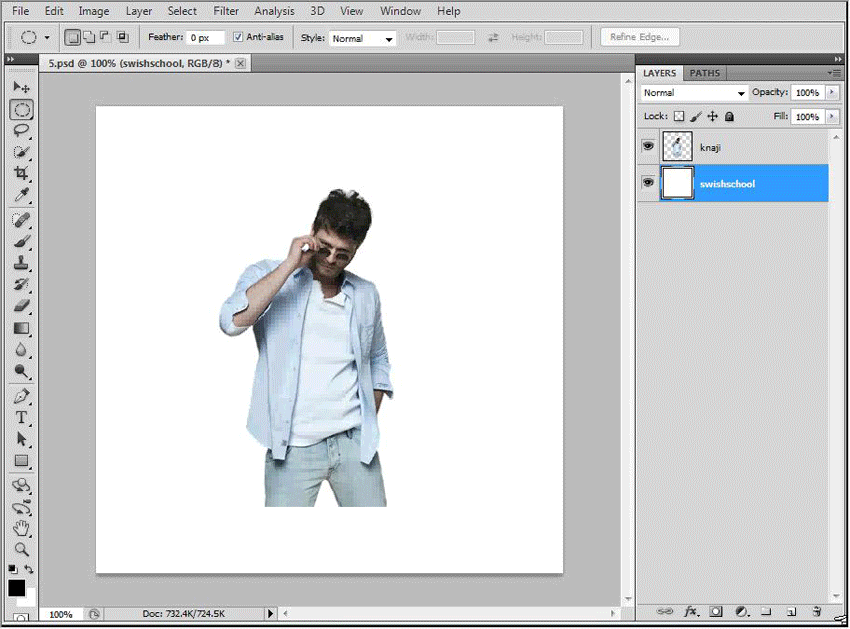This screenshot has width=850, height=629.
Task: Click the foreground color swatch
Action: (17, 588)
